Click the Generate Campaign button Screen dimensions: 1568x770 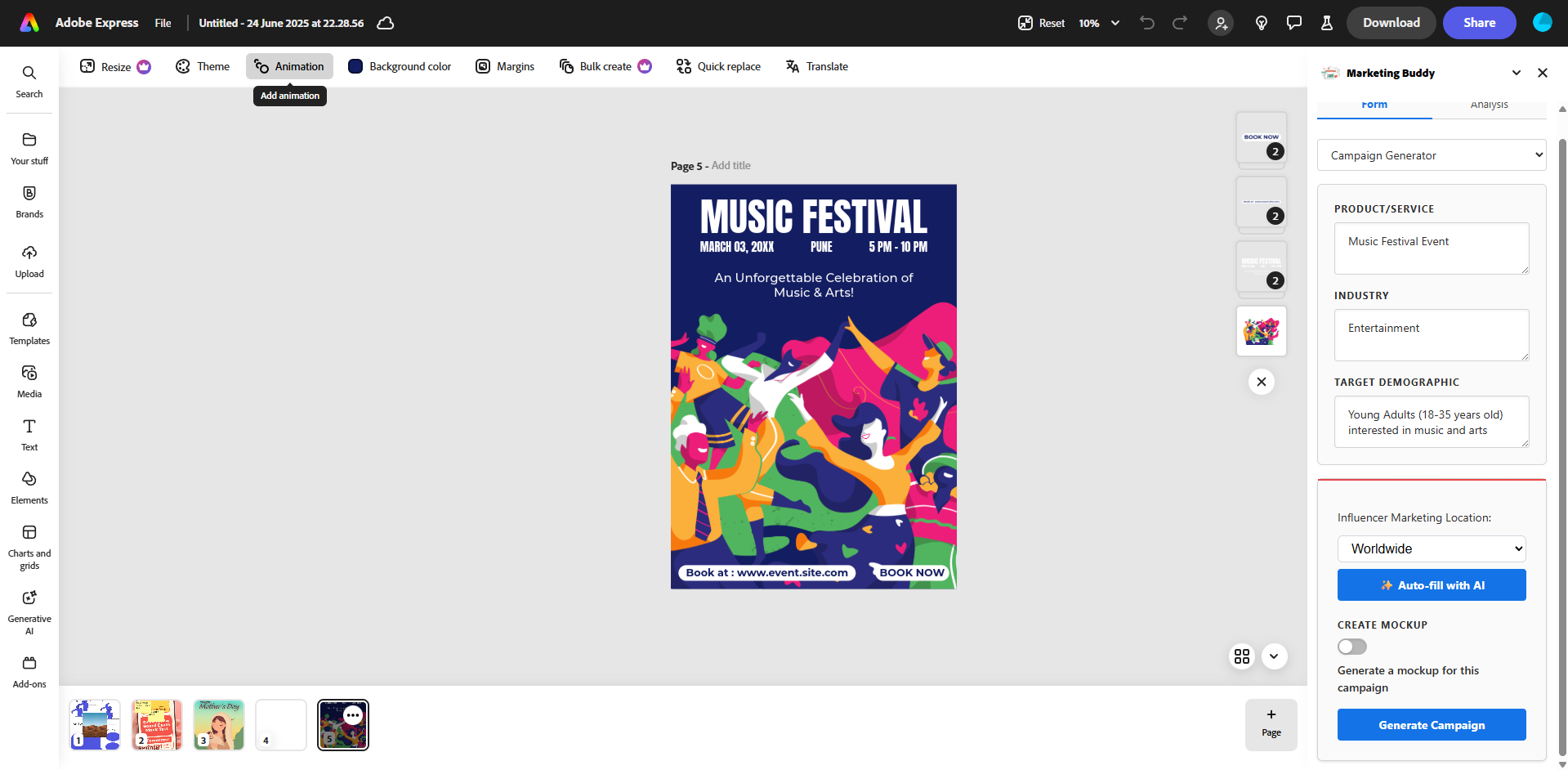tap(1432, 725)
